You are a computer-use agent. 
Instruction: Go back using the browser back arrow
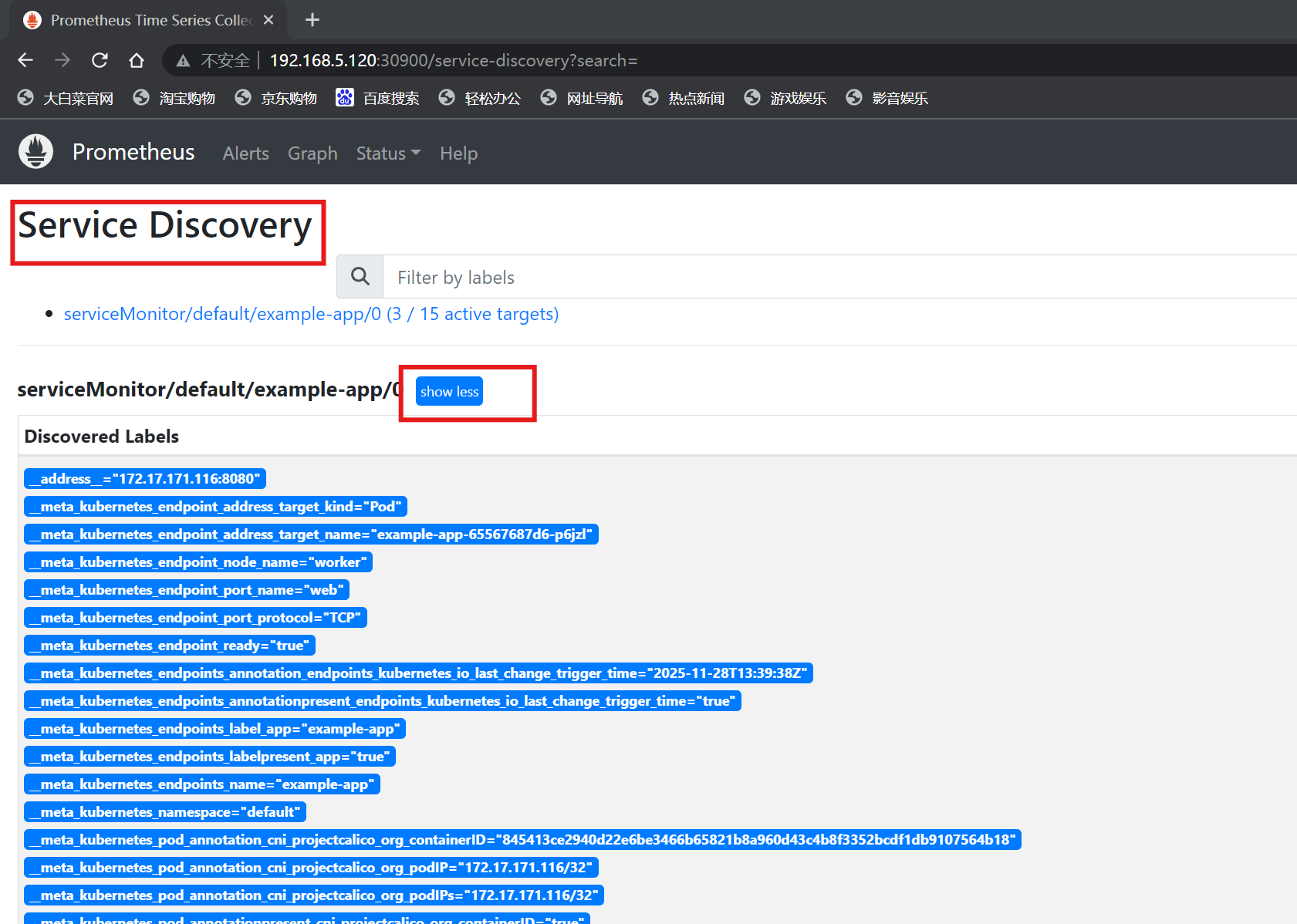tap(25, 60)
